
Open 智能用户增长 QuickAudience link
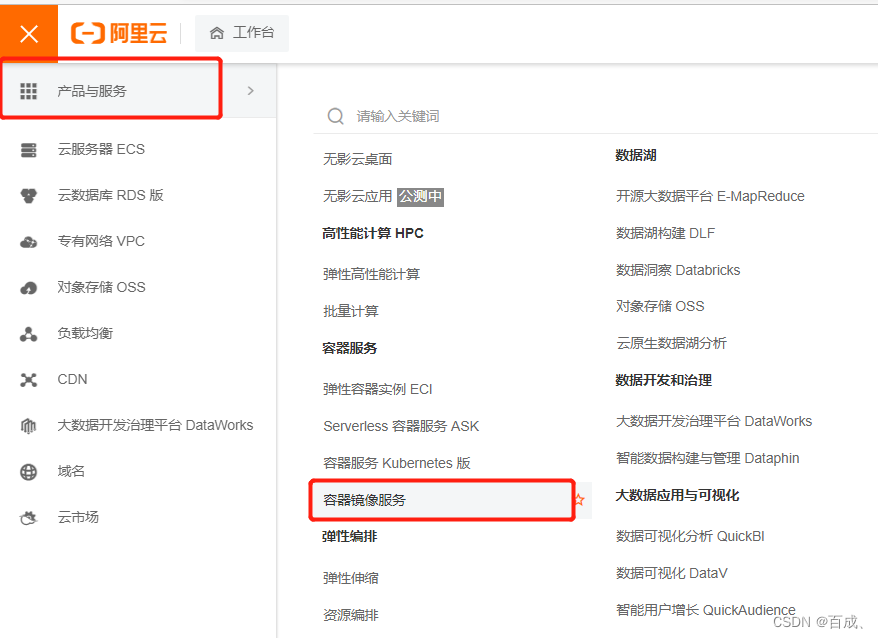click(x=706, y=610)
